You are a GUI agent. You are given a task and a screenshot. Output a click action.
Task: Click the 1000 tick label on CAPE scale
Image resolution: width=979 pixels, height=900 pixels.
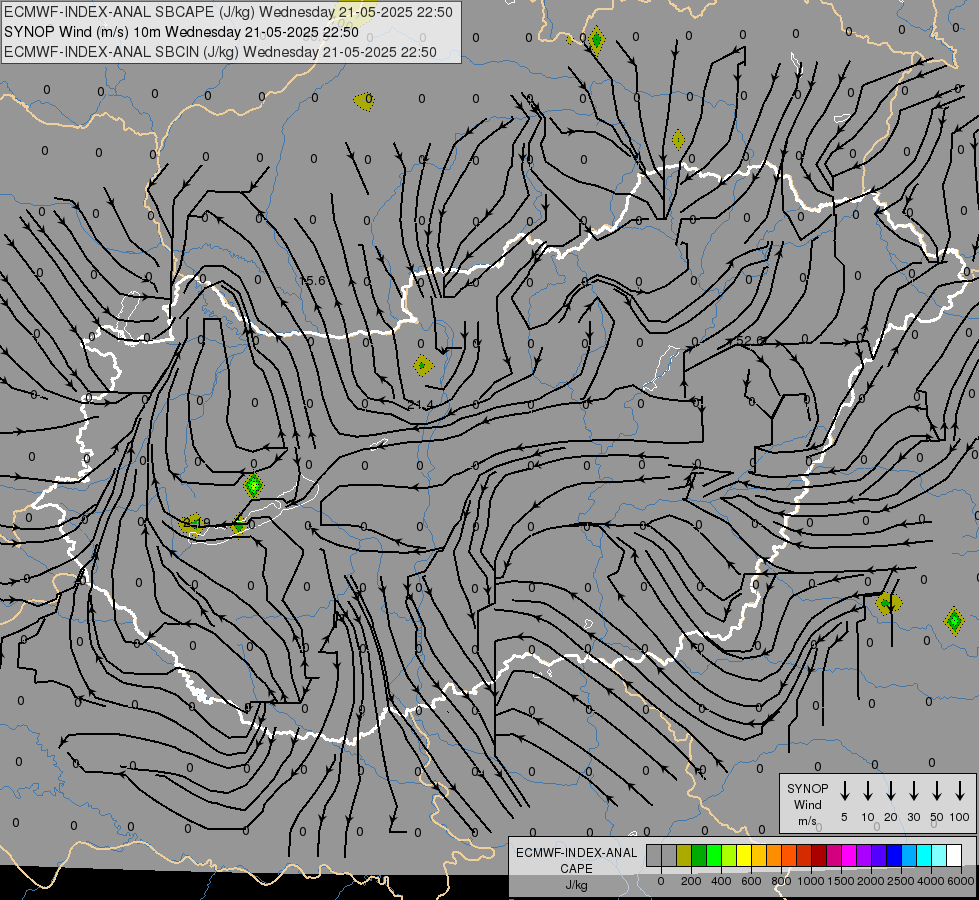(811, 881)
